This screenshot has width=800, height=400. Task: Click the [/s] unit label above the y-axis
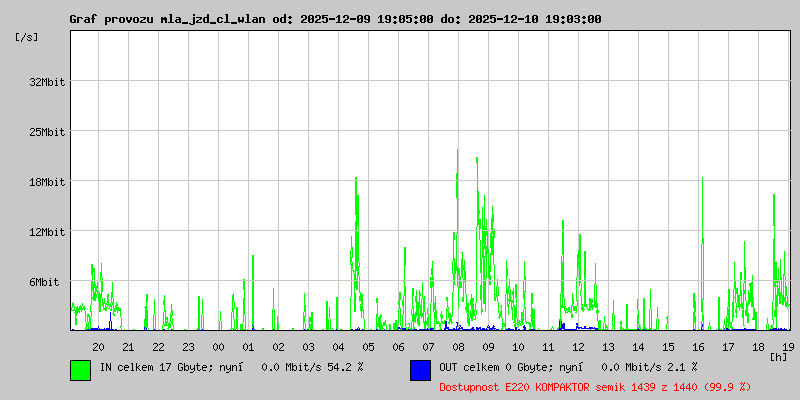point(27,37)
